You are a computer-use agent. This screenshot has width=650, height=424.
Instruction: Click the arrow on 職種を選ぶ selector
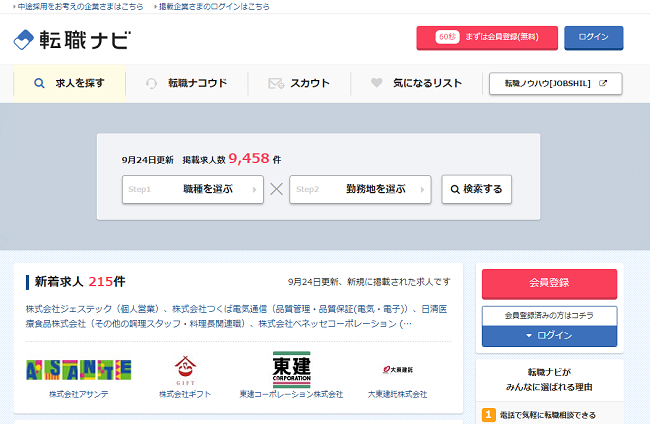tap(255, 189)
